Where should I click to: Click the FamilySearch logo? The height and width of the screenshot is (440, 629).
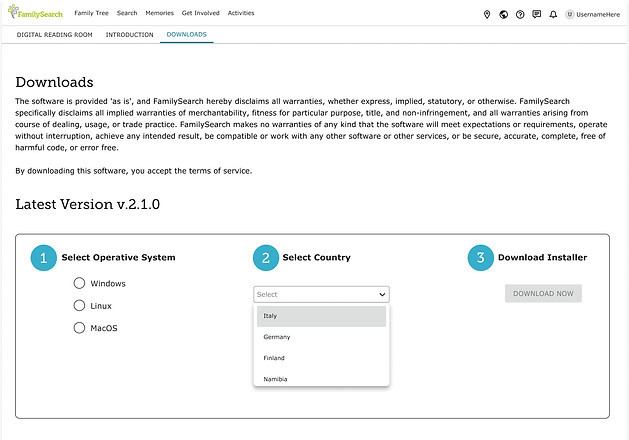(35, 12)
